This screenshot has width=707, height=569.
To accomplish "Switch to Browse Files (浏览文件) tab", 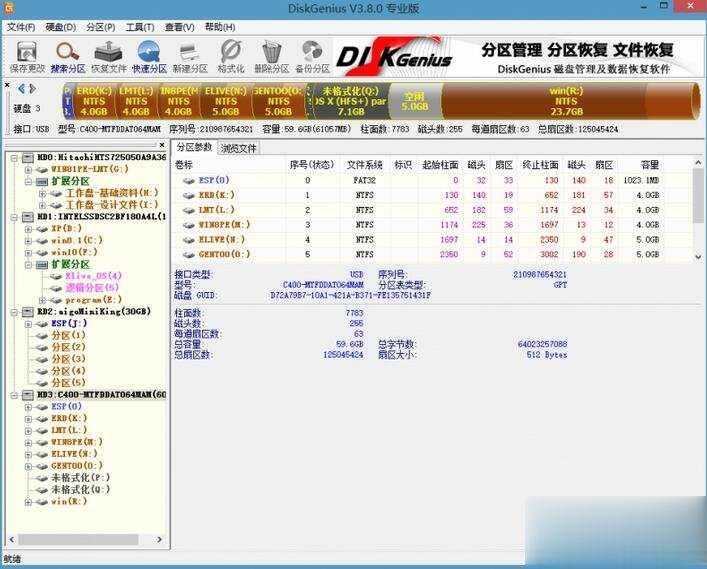I will click(x=239, y=148).
